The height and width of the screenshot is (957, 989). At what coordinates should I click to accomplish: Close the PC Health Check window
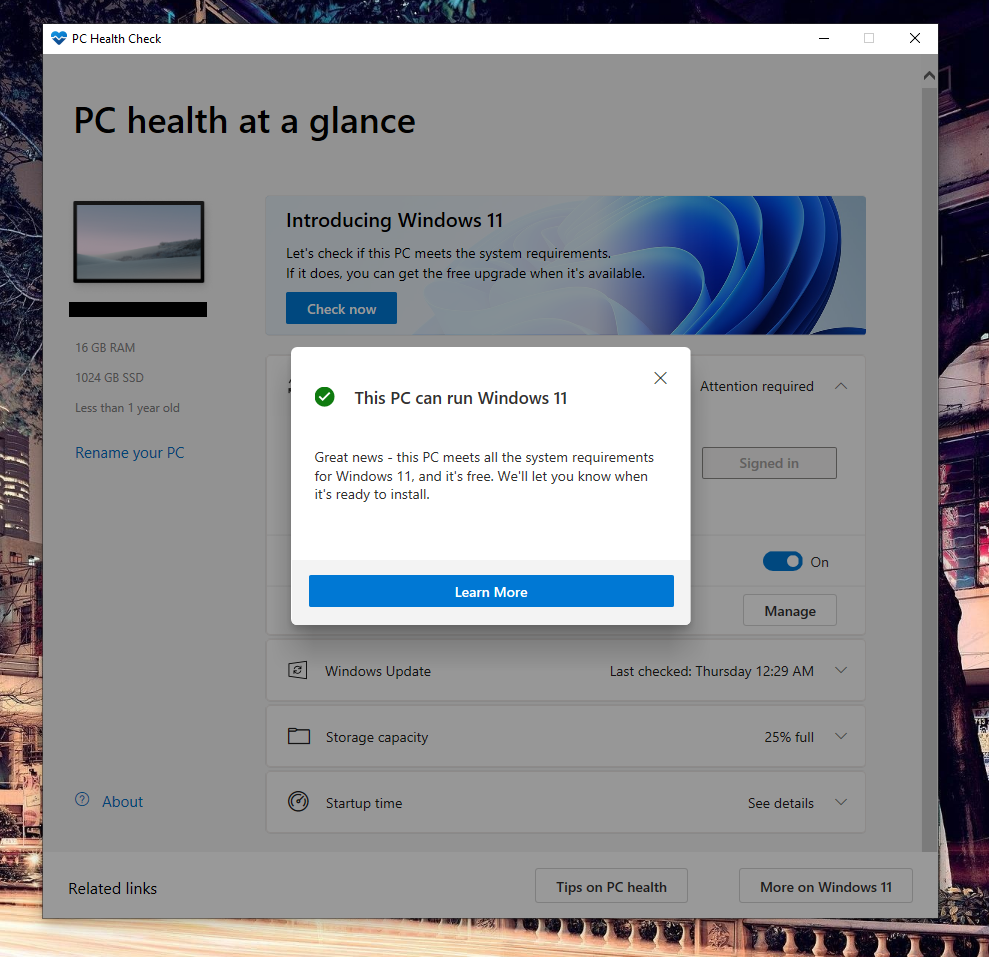coord(915,38)
